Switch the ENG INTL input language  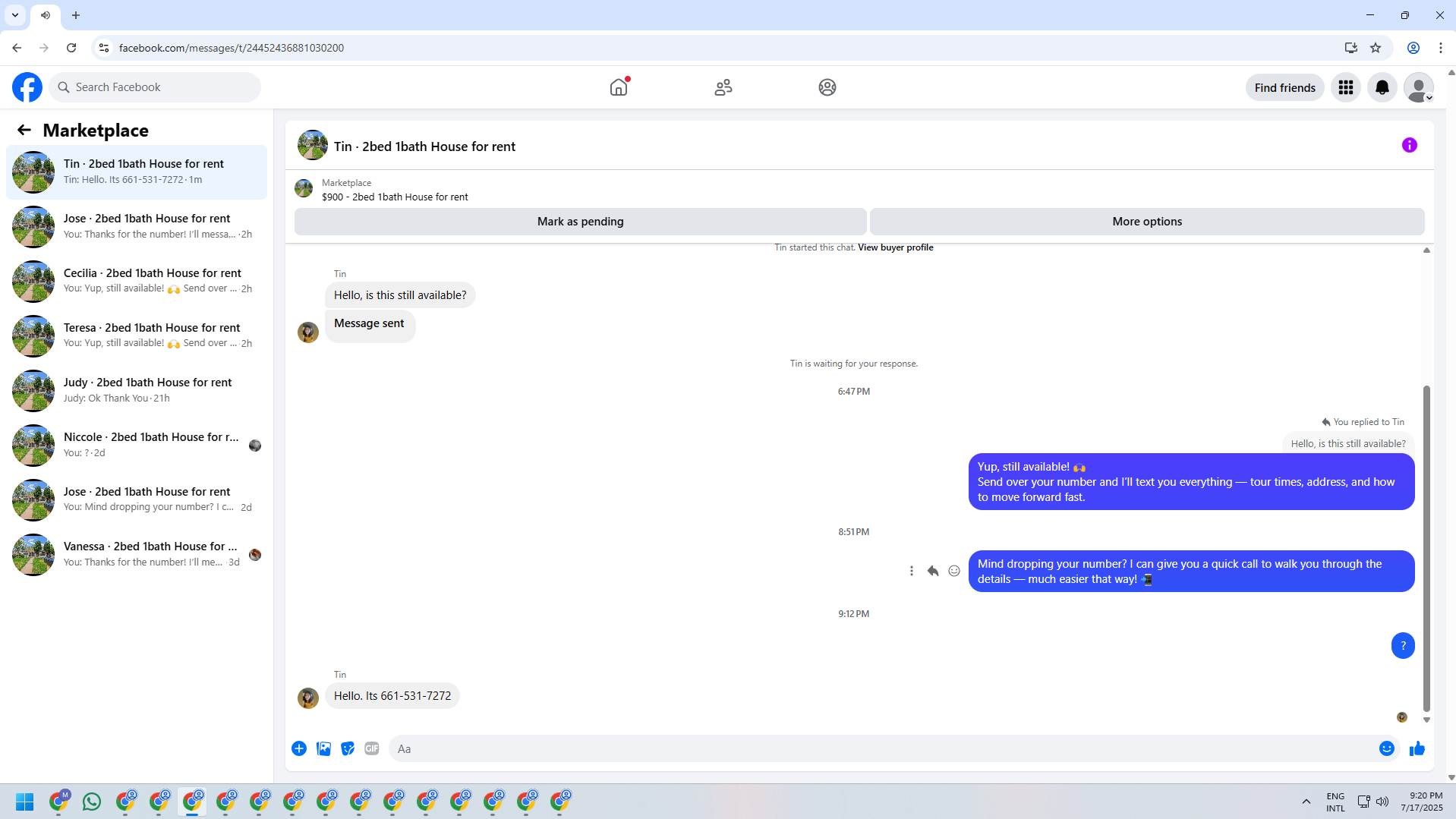[1335, 802]
